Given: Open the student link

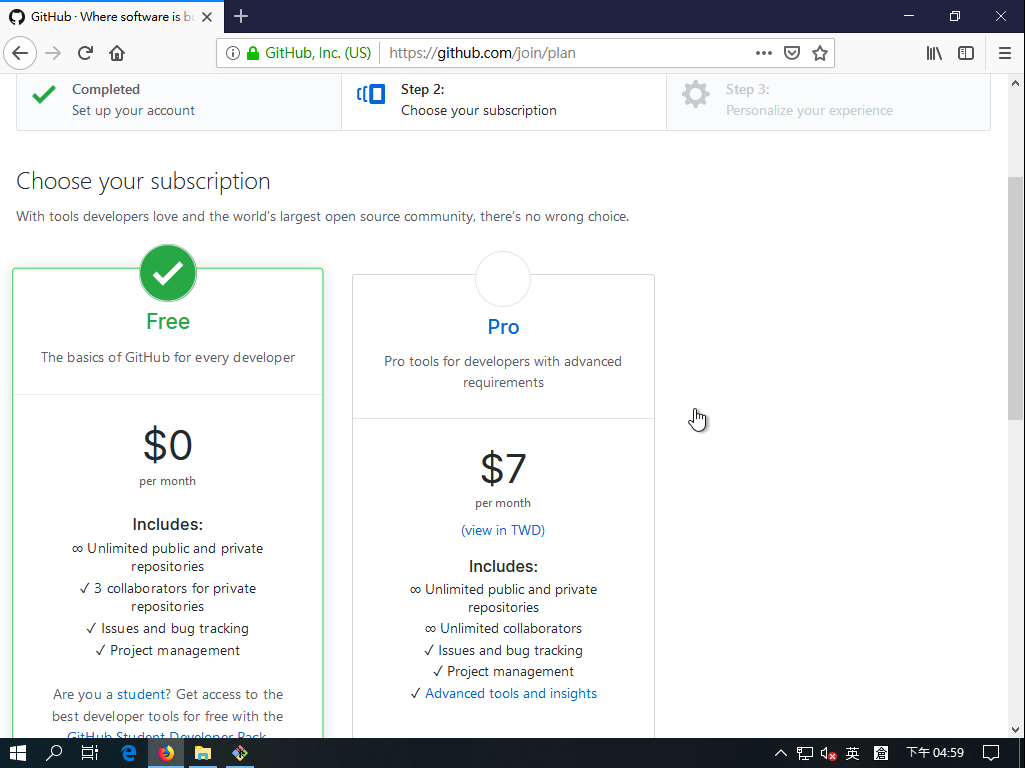Looking at the screenshot, I should 143,694.
